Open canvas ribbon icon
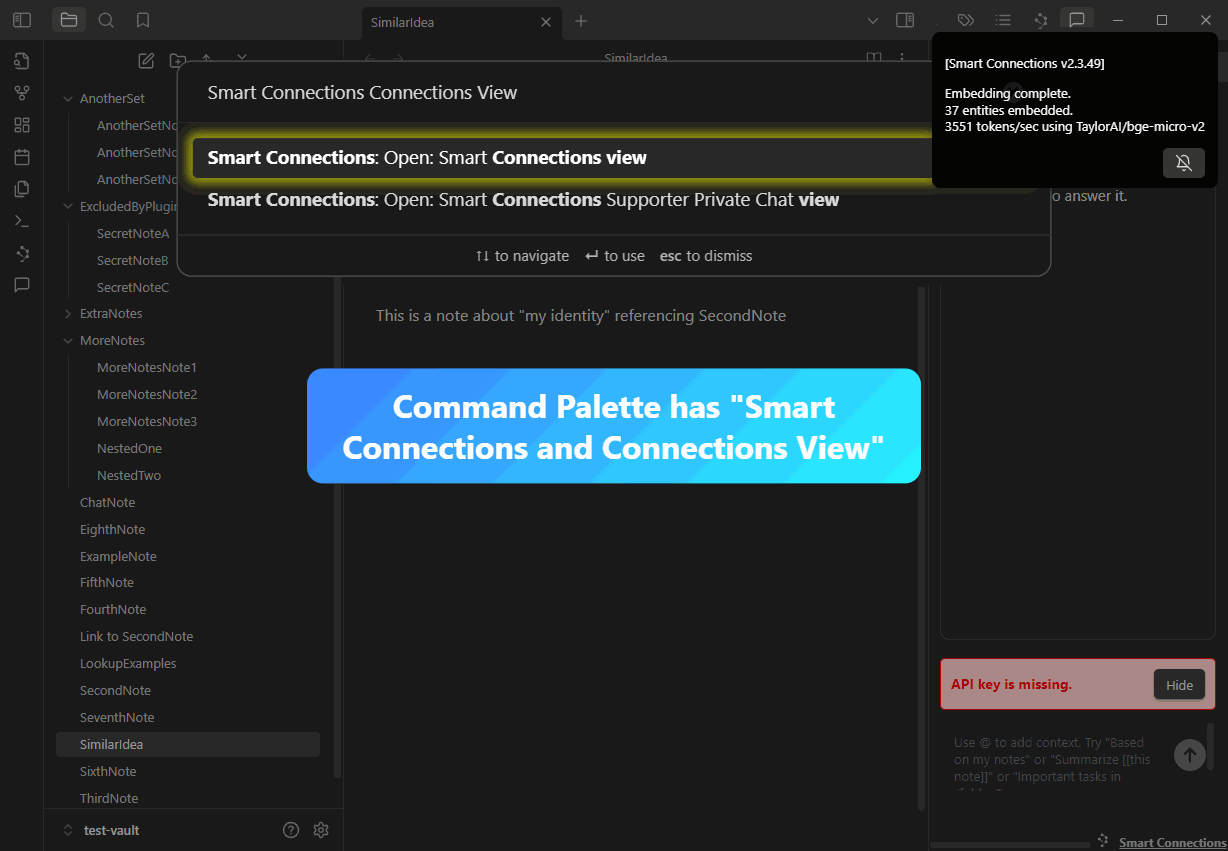The image size is (1228, 851). click(x=22, y=125)
